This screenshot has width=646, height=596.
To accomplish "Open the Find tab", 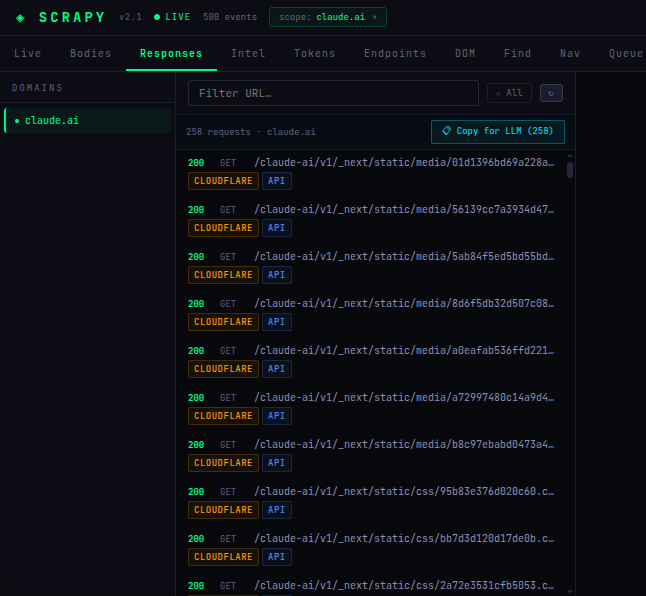I will pyautogui.click(x=517, y=53).
